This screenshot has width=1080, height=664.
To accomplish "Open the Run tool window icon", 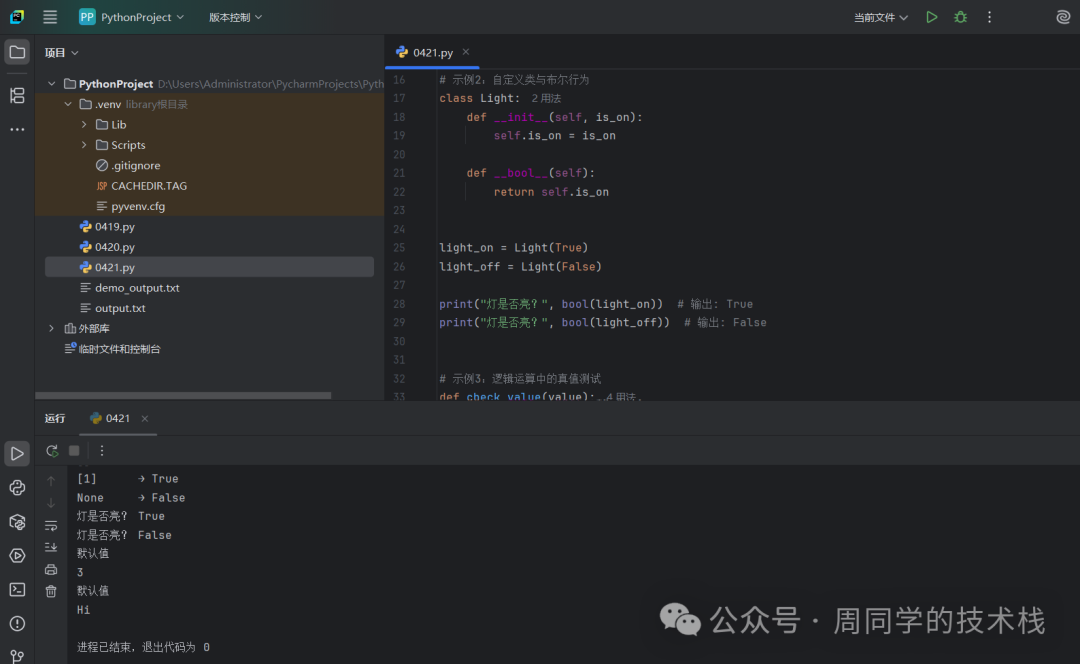I will (x=17, y=453).
